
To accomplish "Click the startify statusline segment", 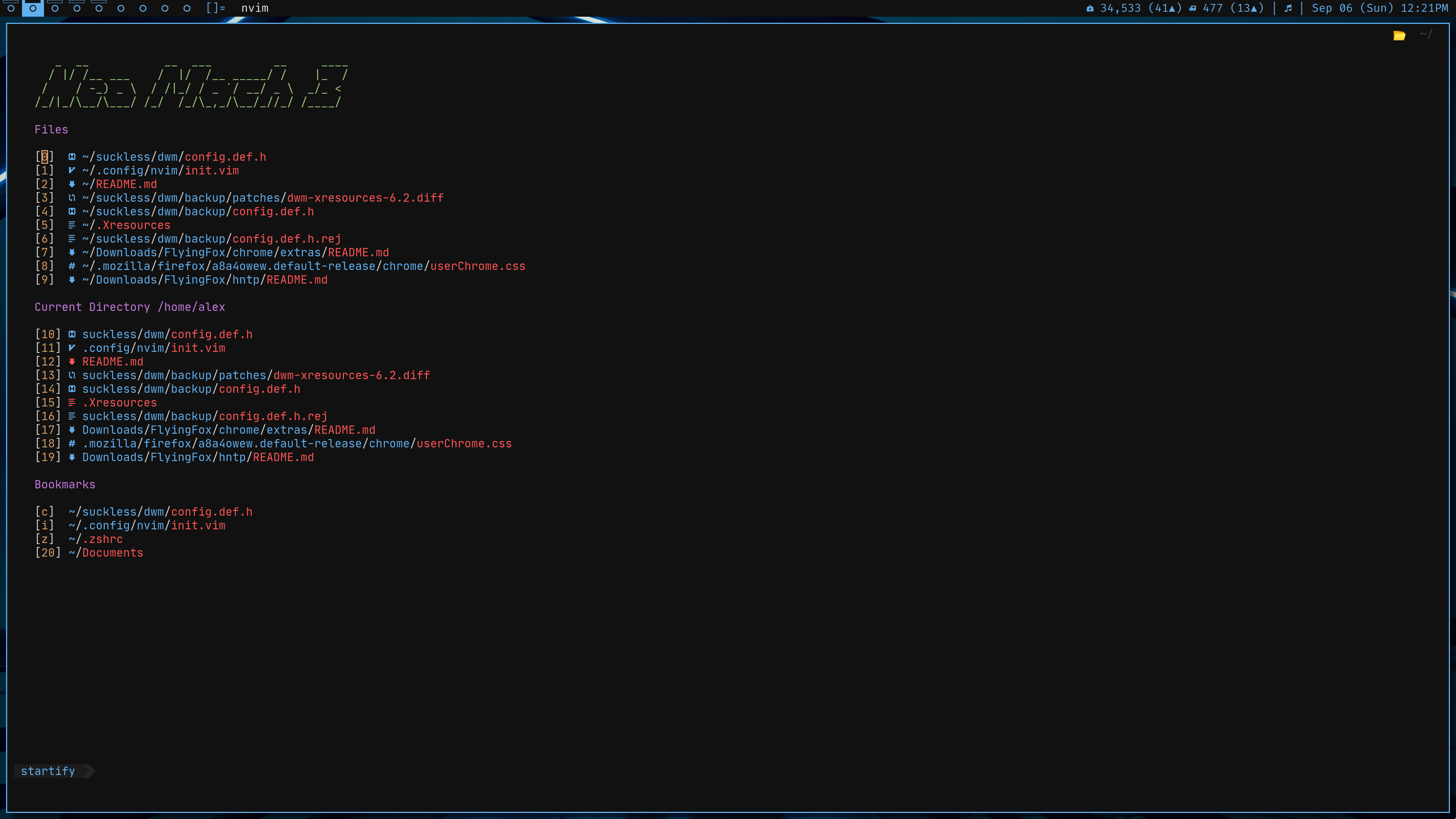I will pos(48,771).
